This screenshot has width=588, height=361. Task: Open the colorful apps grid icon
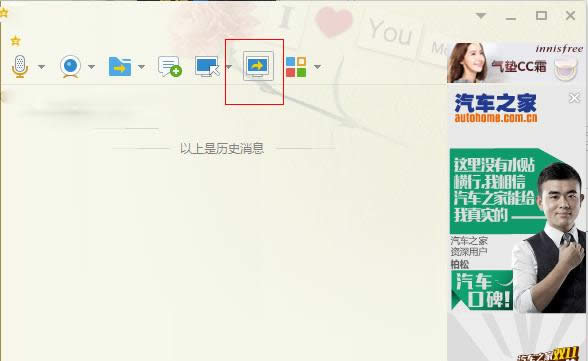click(296, 67)
